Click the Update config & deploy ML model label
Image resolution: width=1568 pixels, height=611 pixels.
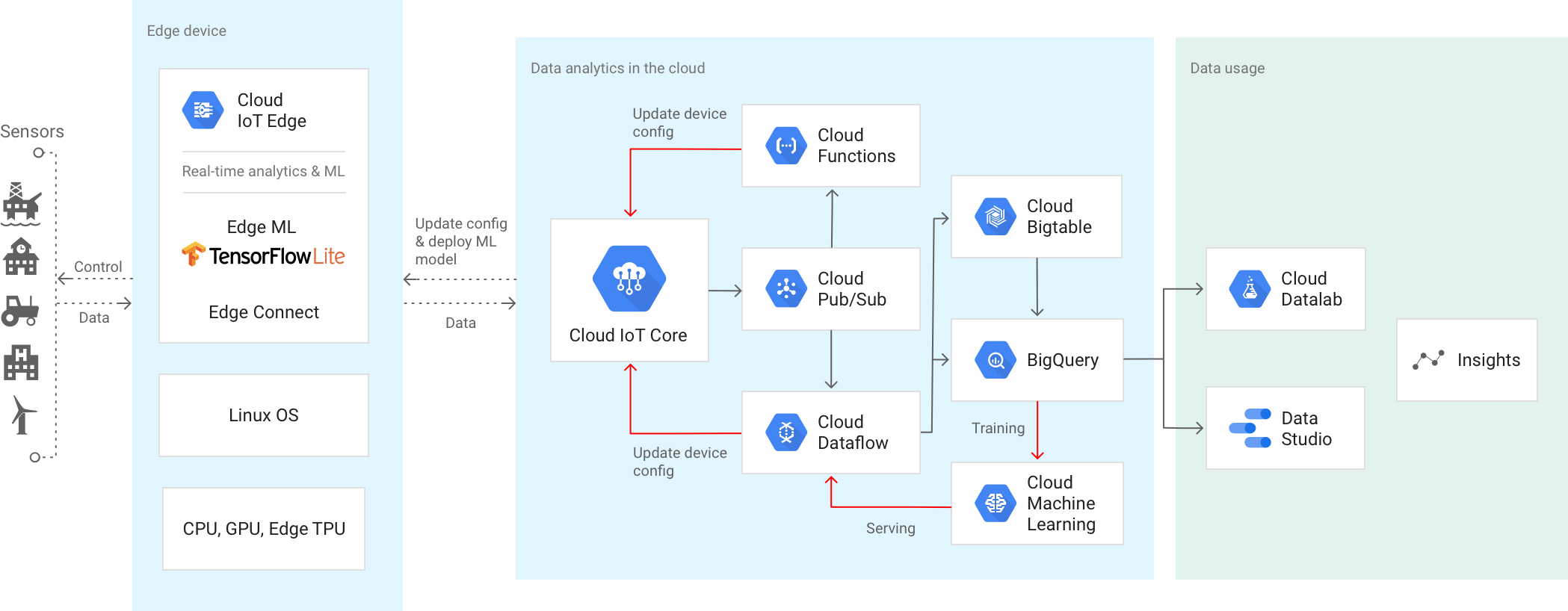pos(461,241)
